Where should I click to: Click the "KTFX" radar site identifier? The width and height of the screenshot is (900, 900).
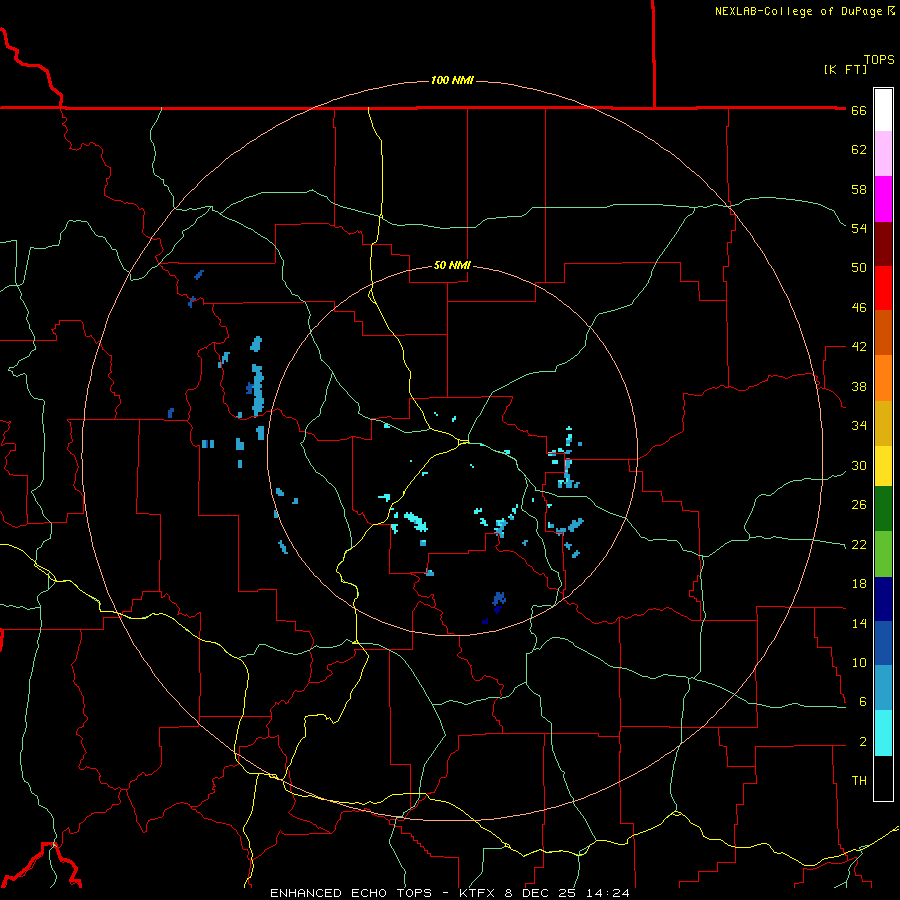pyautogui.click(x=479, y=893)
